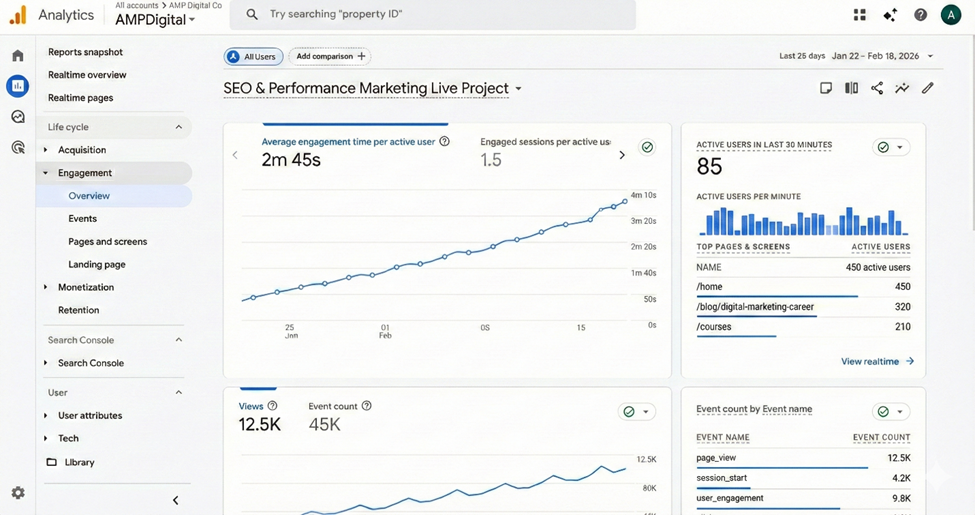Image resolution: width=975 pixels, height=515 pixels.
Task: Click the Add comparison button
Action: click(x=331, y=57)
